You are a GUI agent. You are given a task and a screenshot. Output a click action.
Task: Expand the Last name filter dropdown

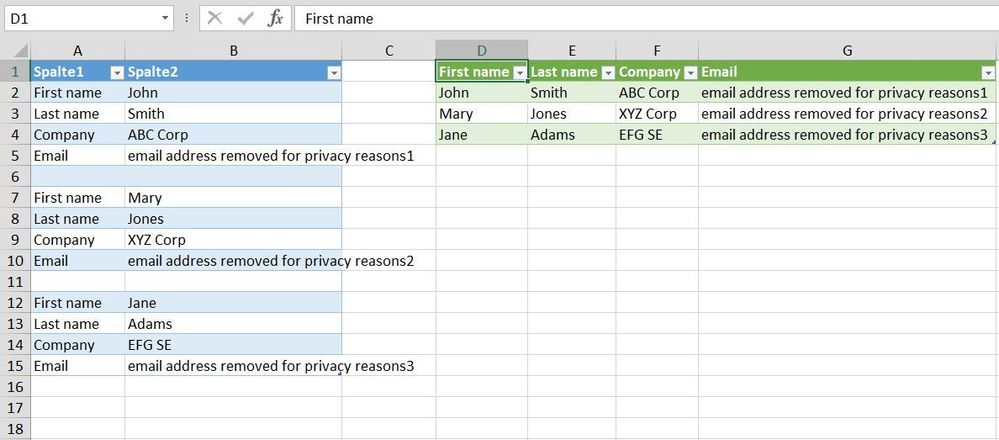coord(607,72)
